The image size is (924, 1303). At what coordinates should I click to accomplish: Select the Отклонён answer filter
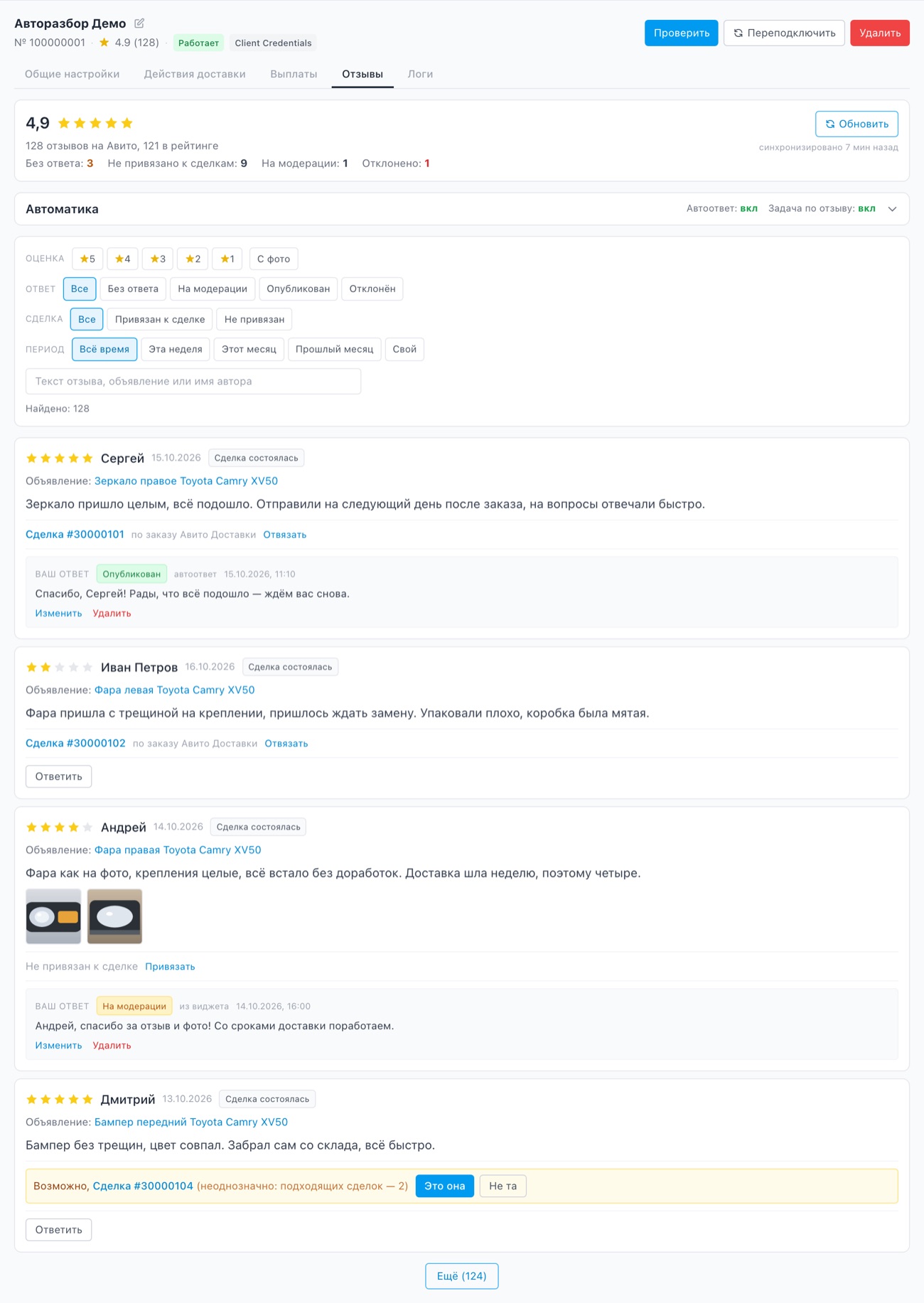point(372,289)
